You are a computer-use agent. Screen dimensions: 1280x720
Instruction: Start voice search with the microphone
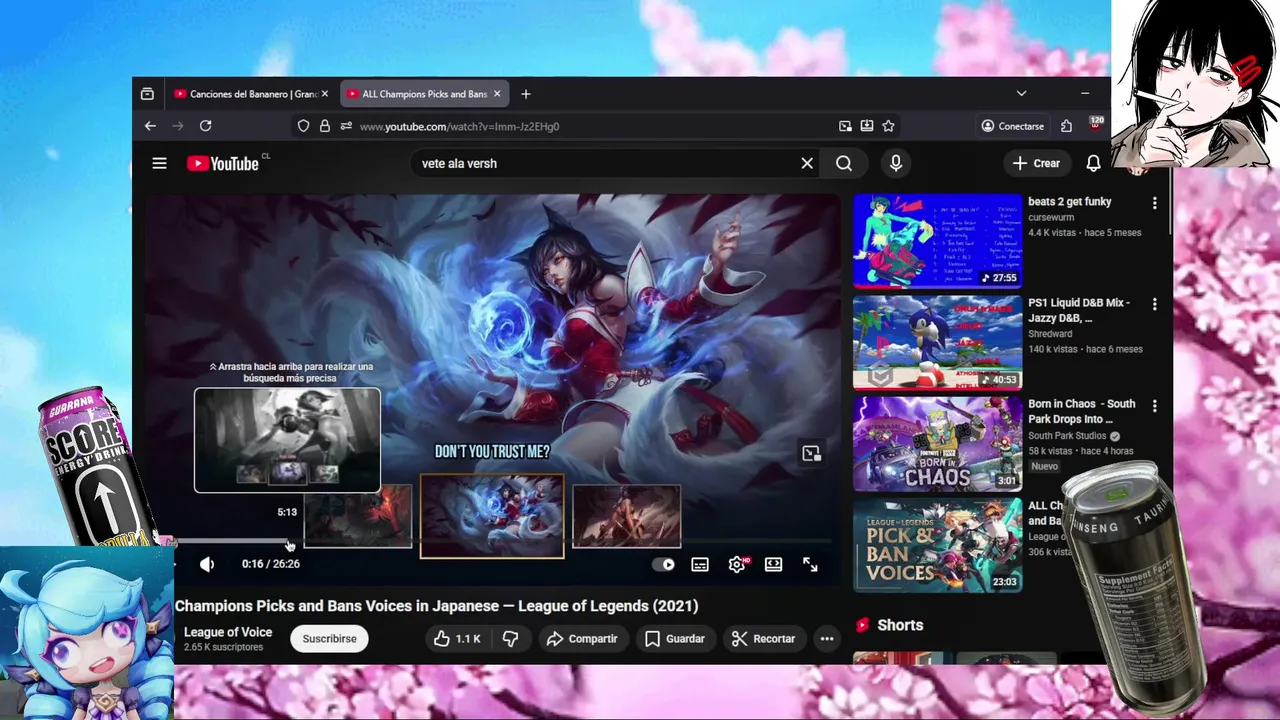(x=896, y=163)
